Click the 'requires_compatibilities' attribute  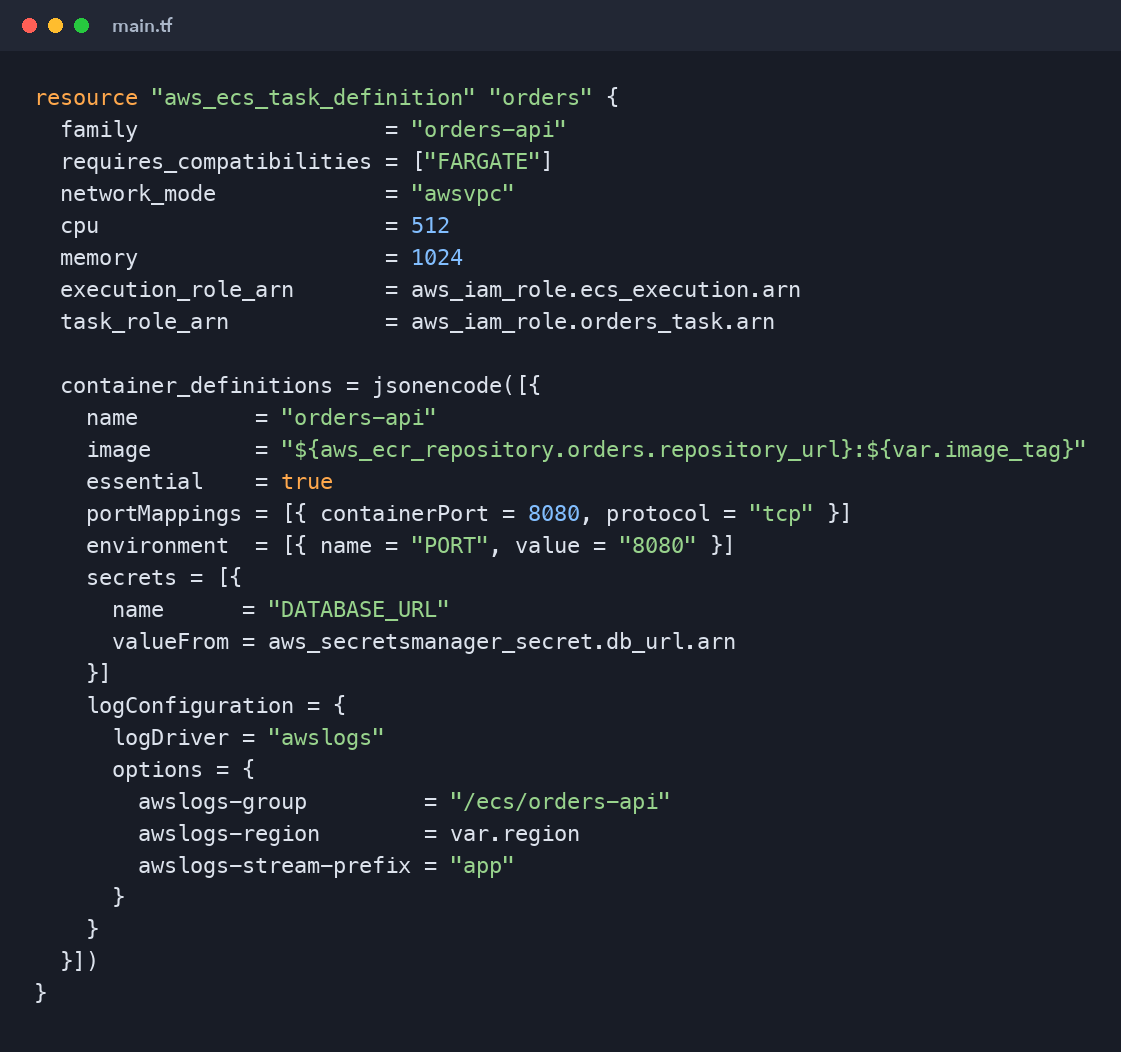pyautogui.click(x=216, y=162)
